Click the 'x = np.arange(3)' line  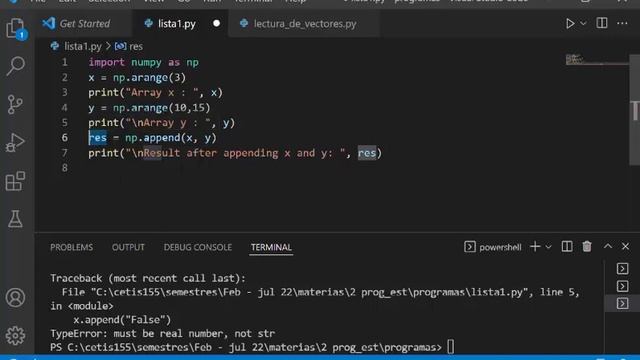(x=137, y=77)
